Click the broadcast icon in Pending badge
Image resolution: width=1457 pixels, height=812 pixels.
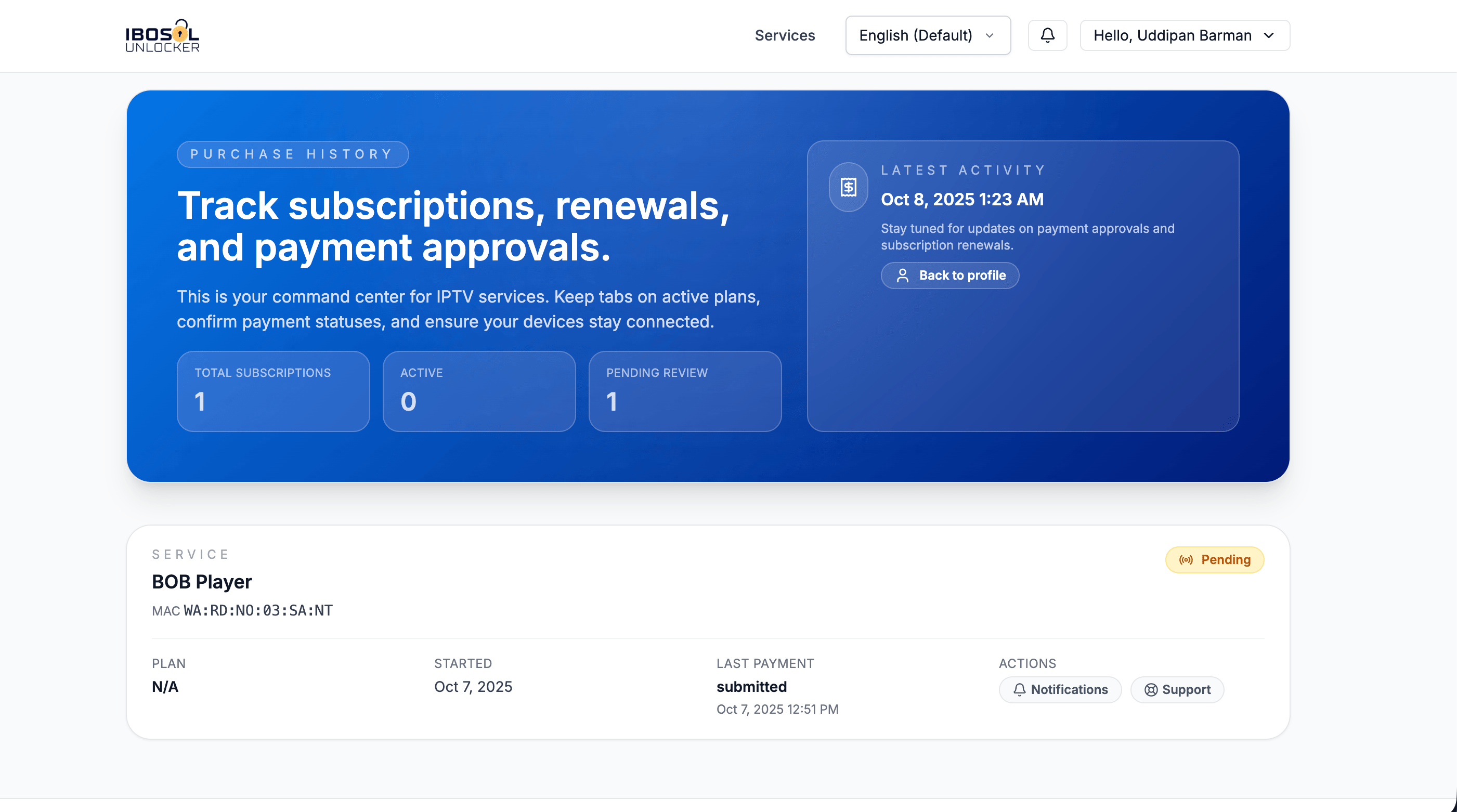1186,560
